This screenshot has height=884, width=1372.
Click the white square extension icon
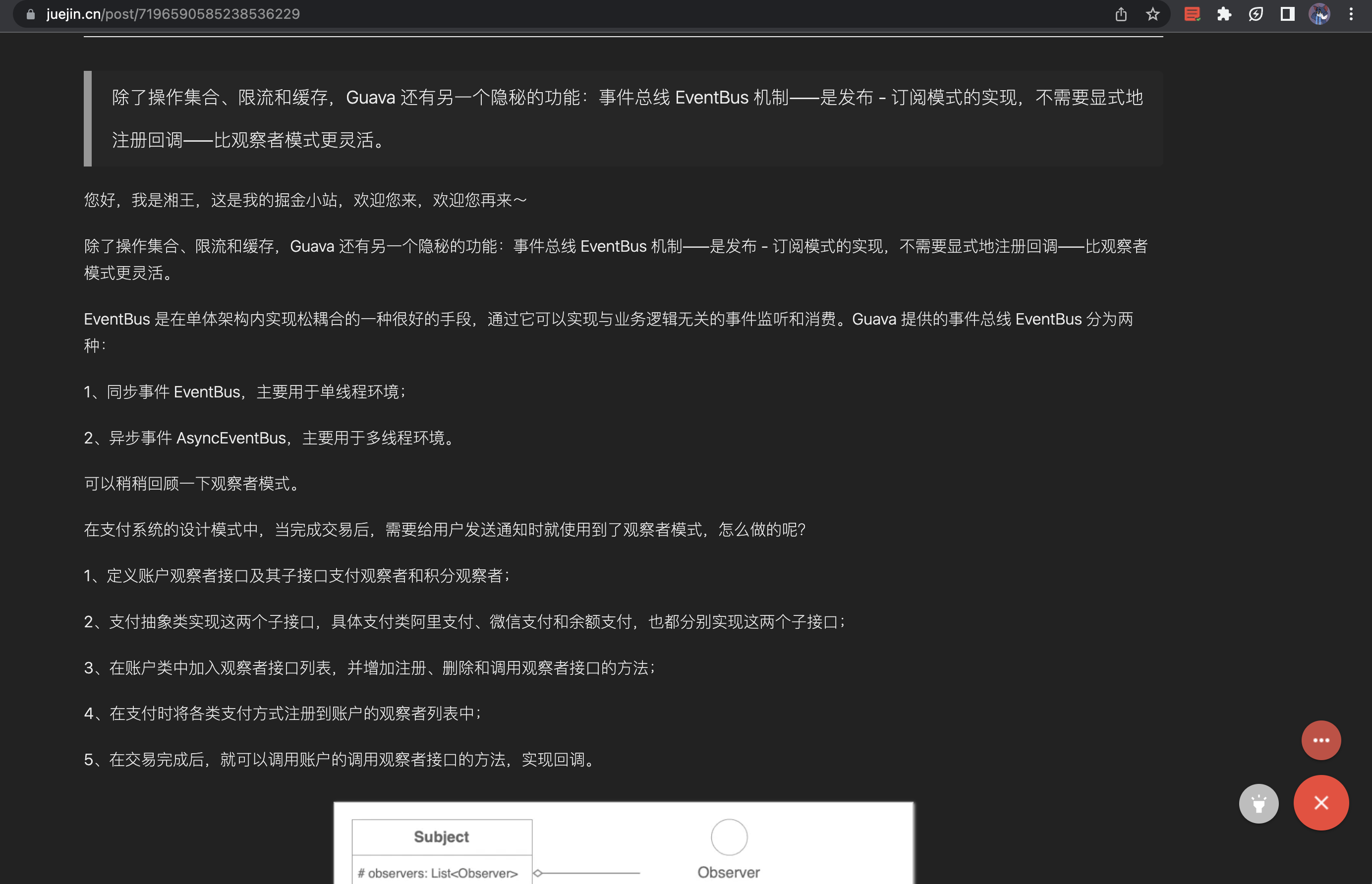pyautogui.click(x=1287, y=14)
